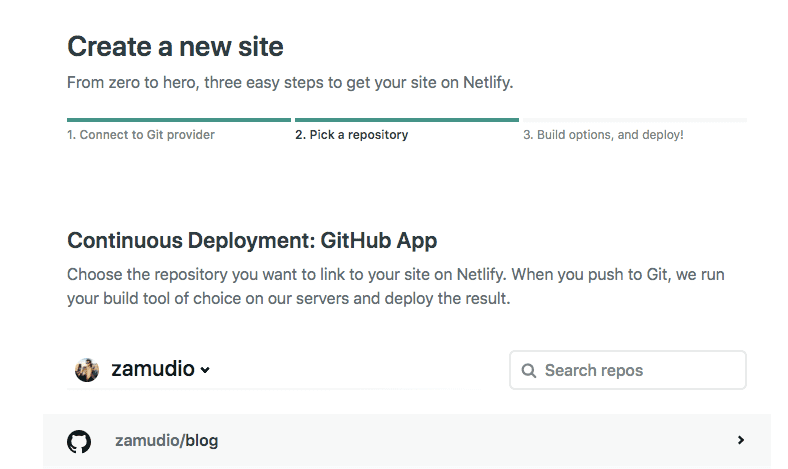The width and height of the screenshot is (788, 469).
Task: Go back to step 1 Connect to Git provider
Action: tap(141, 134)
